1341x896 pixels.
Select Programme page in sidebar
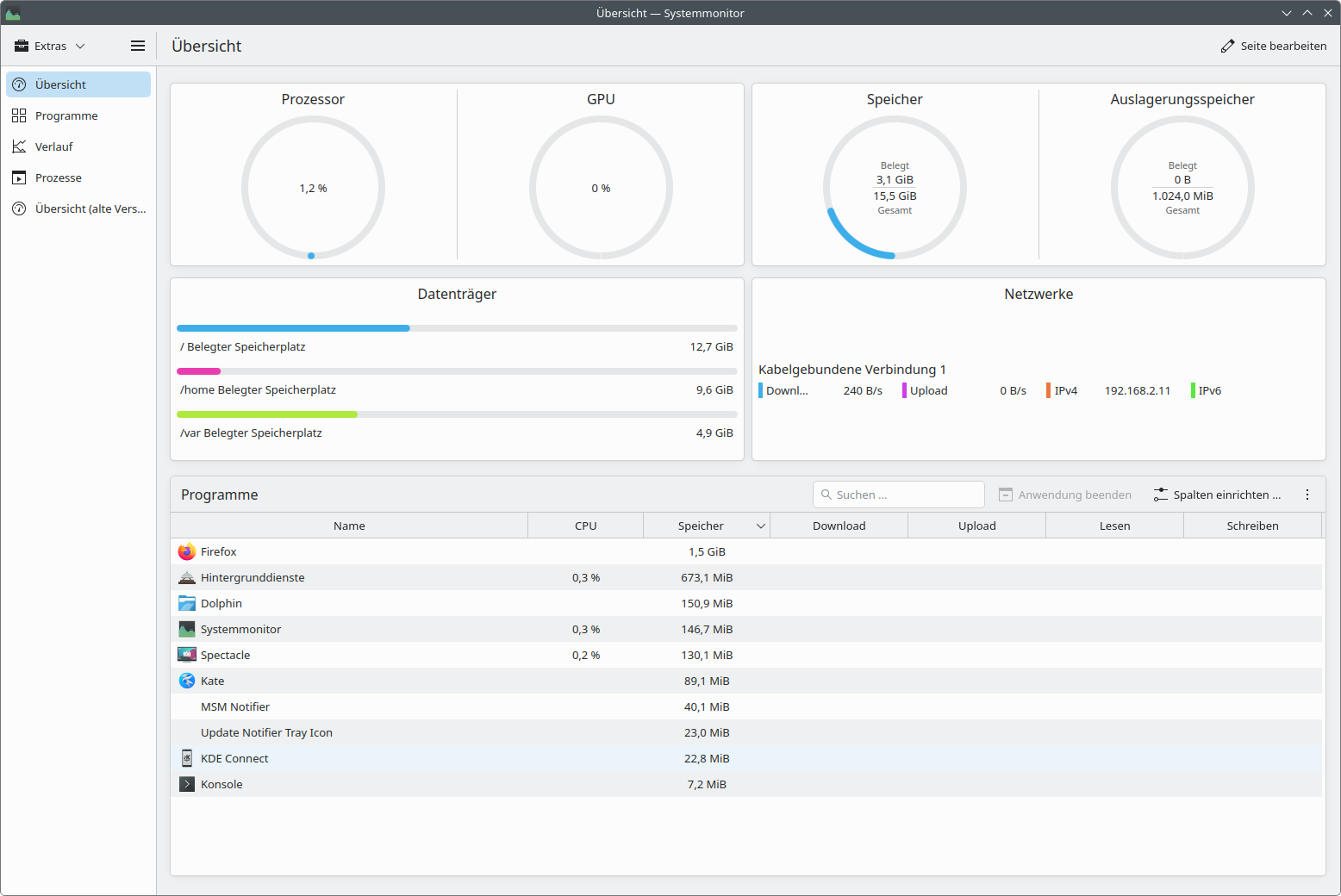click(78, 115)
